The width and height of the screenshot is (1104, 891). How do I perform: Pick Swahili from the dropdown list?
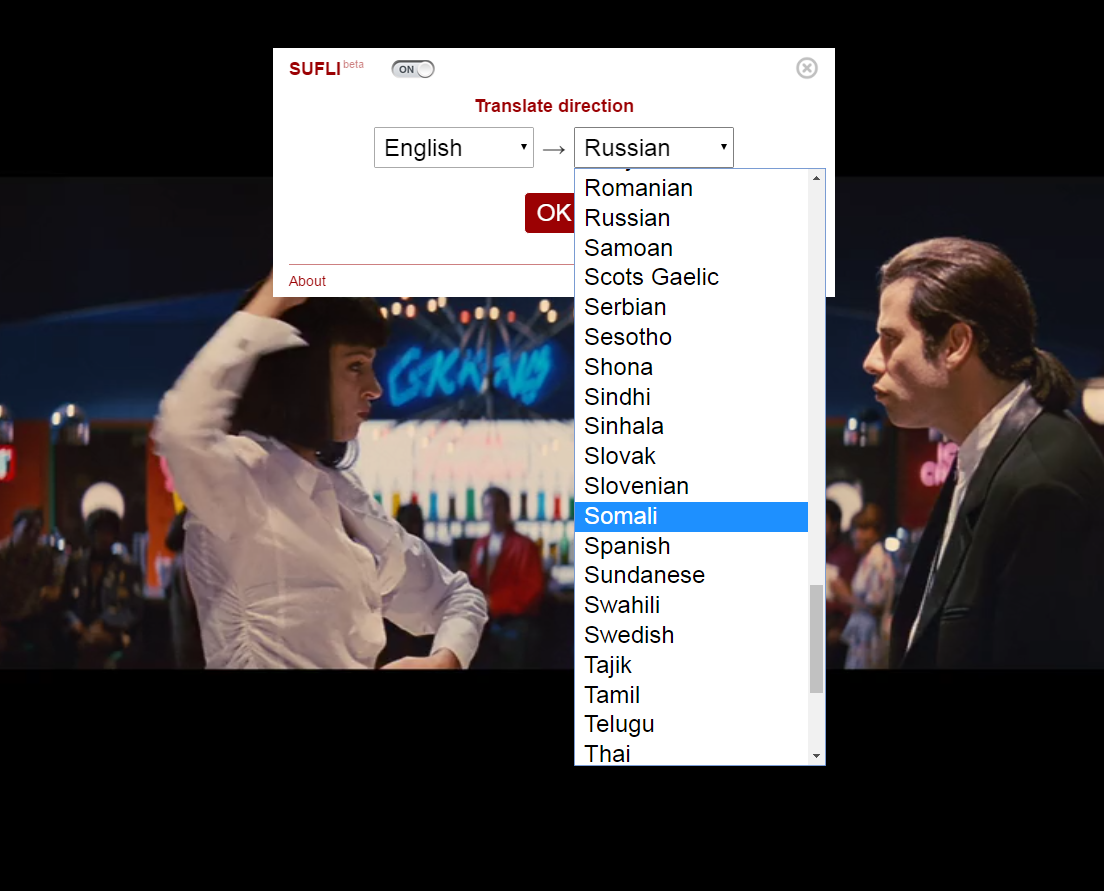point(691,605)
